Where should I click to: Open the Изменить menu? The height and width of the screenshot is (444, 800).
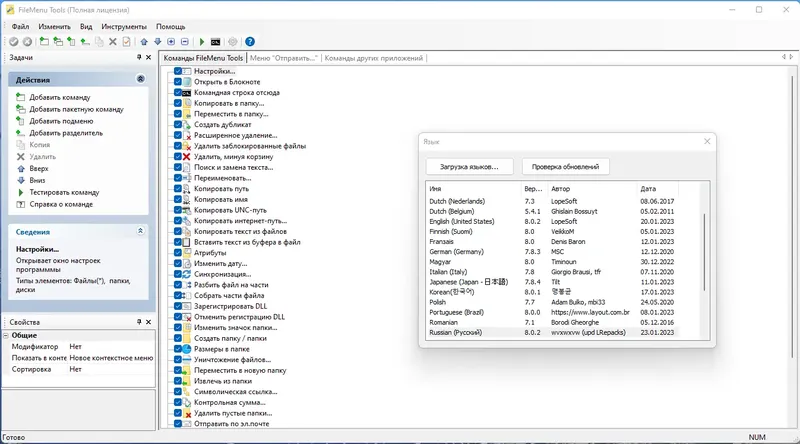[x=54, y=27]
